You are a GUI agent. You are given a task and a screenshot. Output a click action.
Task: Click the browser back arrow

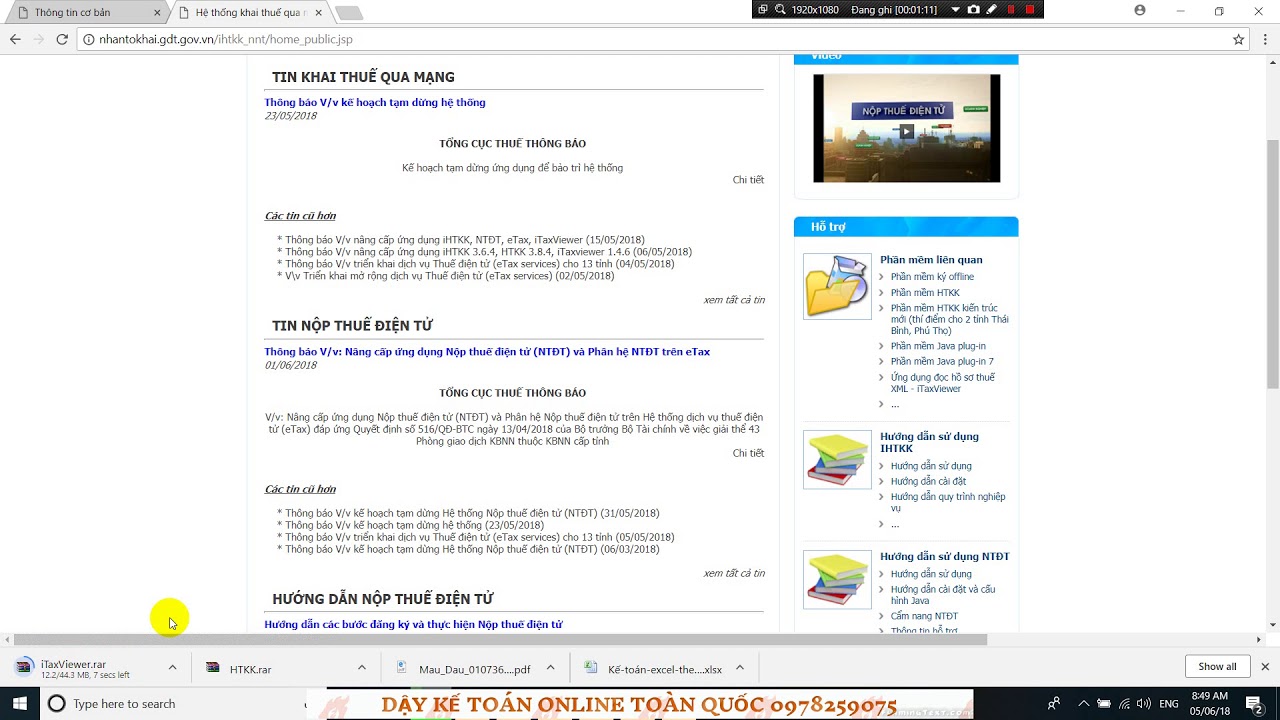point(15,39)
